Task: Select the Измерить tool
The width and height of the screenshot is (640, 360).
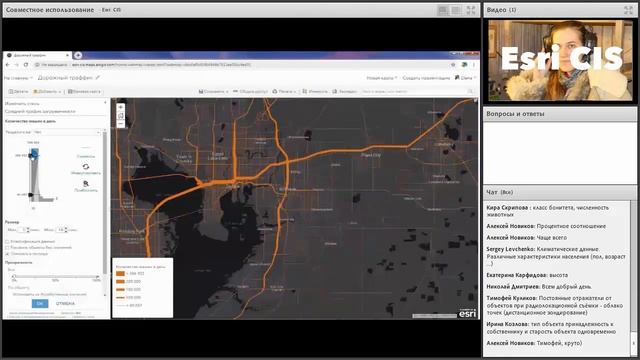Action: pos(315,91)
